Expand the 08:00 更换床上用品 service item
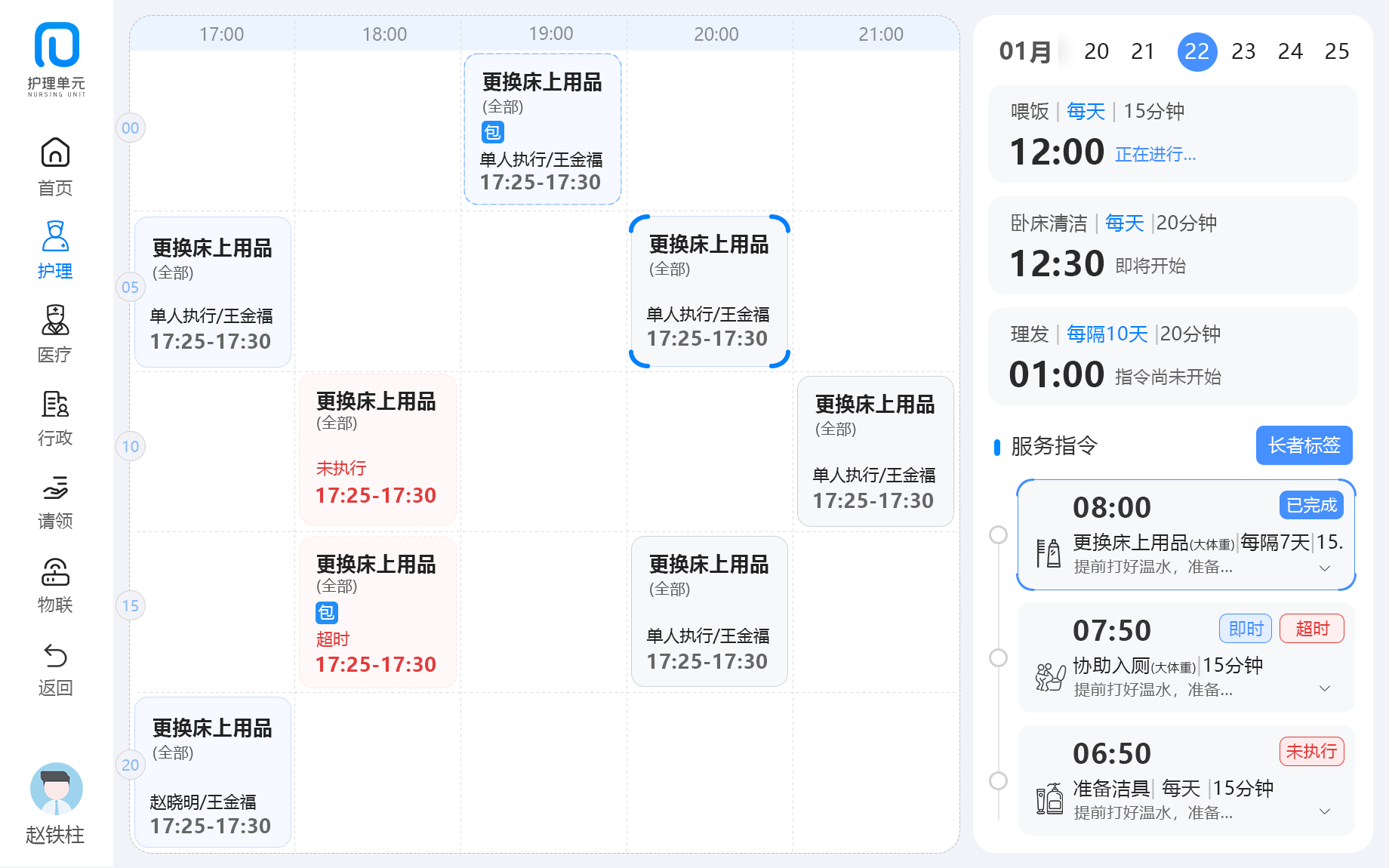The image size is (1389, 868). pyautogui.click(x=1325, y=568)
